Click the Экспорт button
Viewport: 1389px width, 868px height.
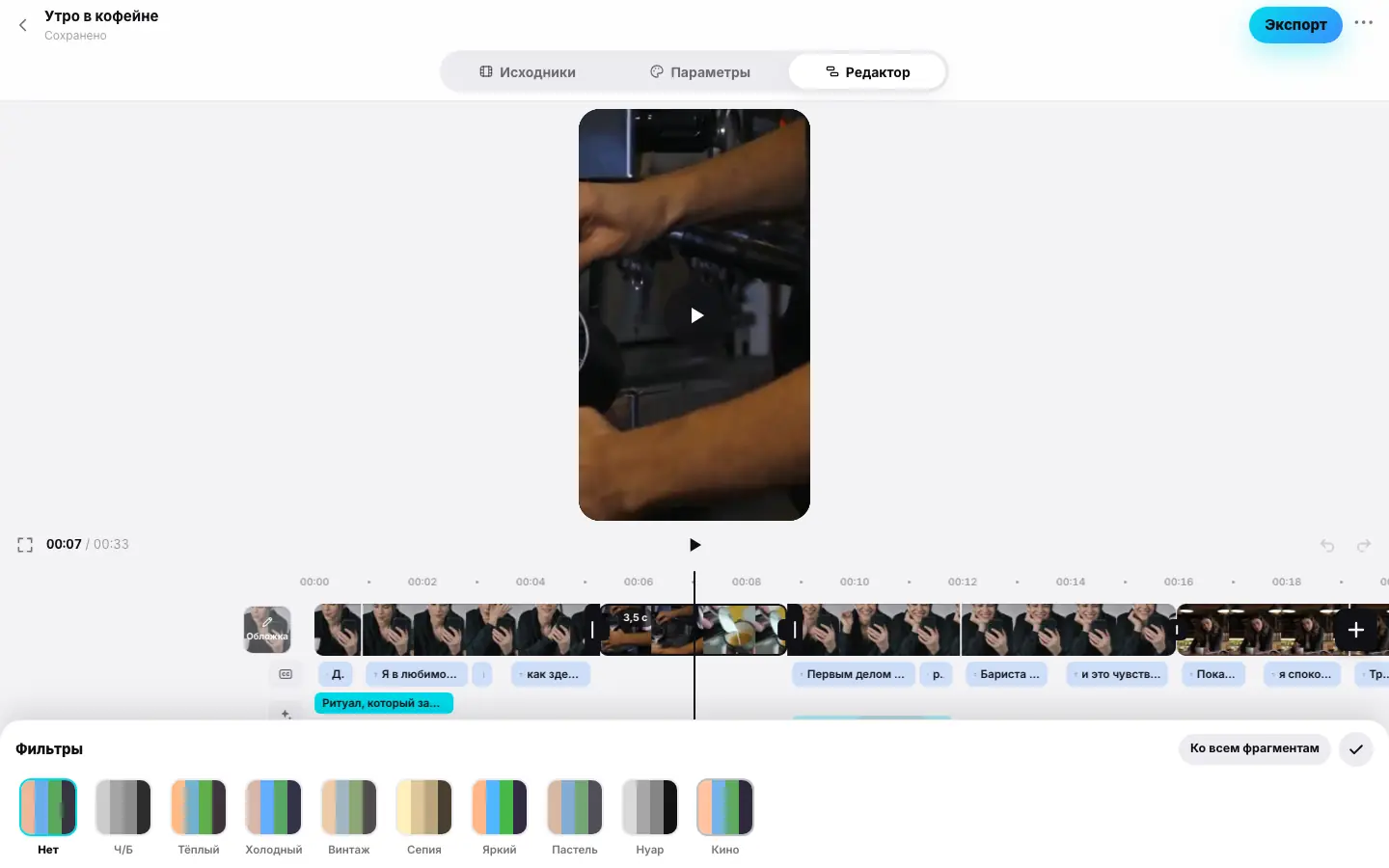[1295, 25]
